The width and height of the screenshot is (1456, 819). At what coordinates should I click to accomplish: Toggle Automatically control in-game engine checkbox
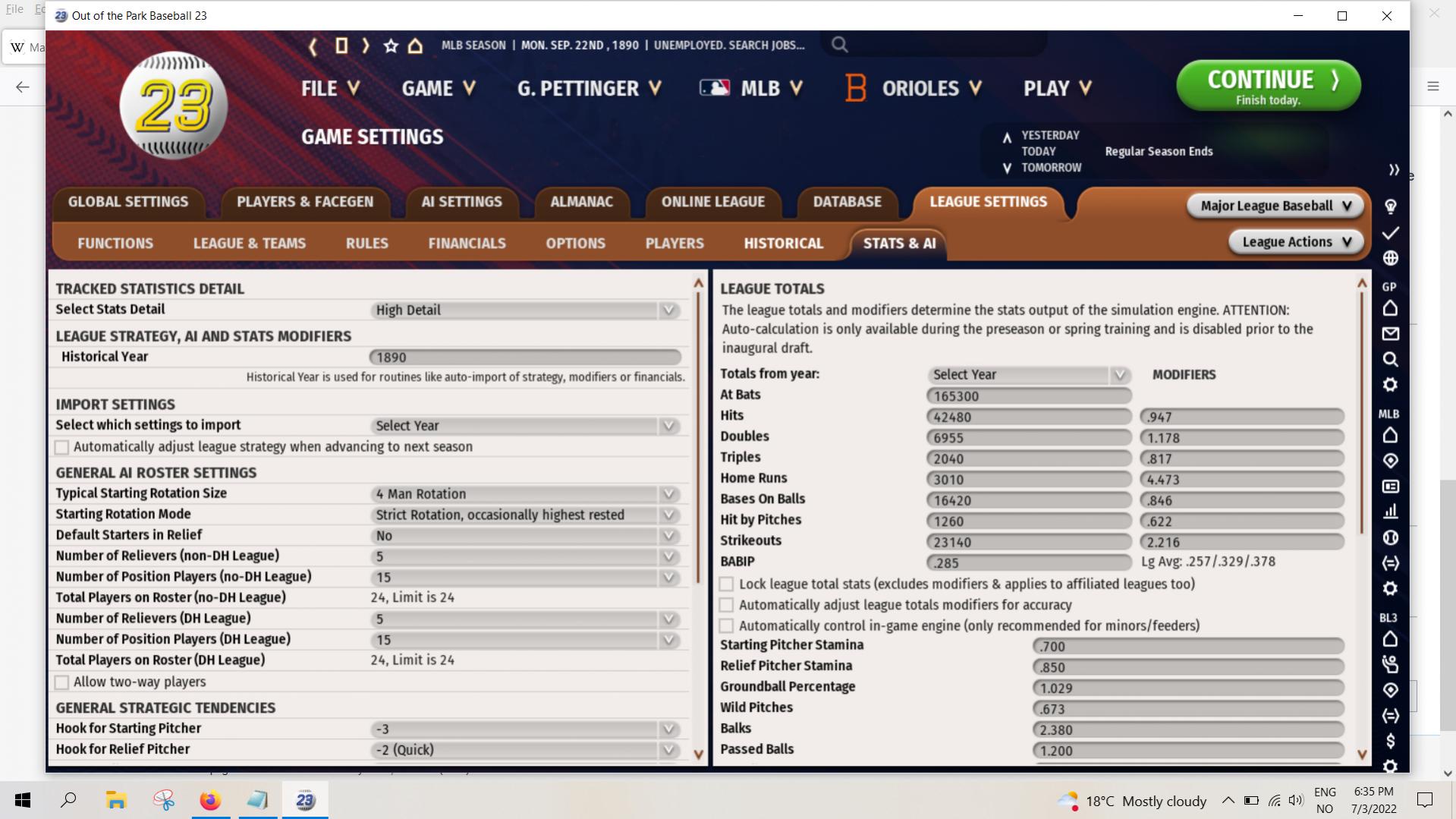coord(727,626)
